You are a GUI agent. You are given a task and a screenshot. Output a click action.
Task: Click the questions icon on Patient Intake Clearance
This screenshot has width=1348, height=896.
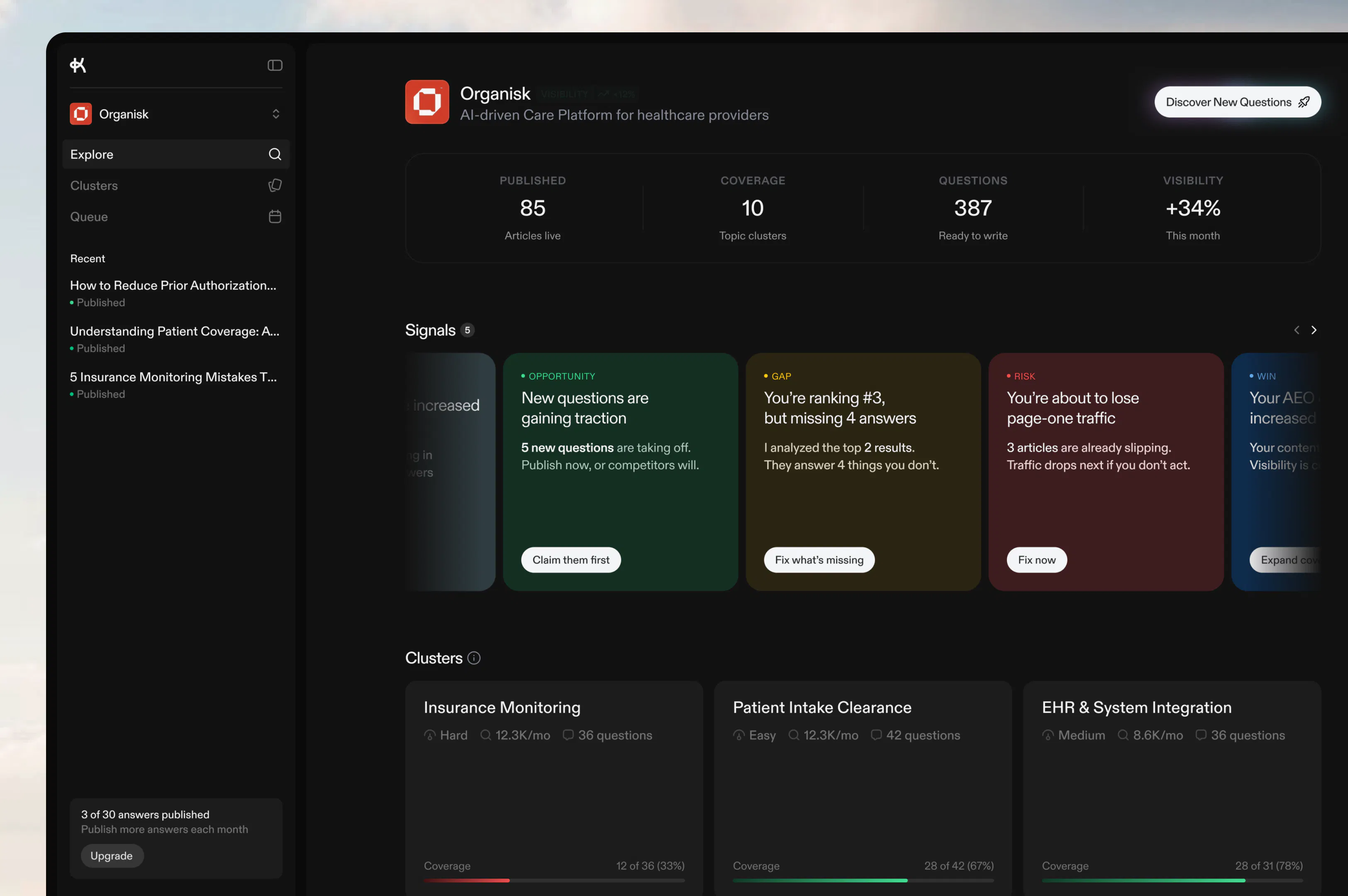876,735
